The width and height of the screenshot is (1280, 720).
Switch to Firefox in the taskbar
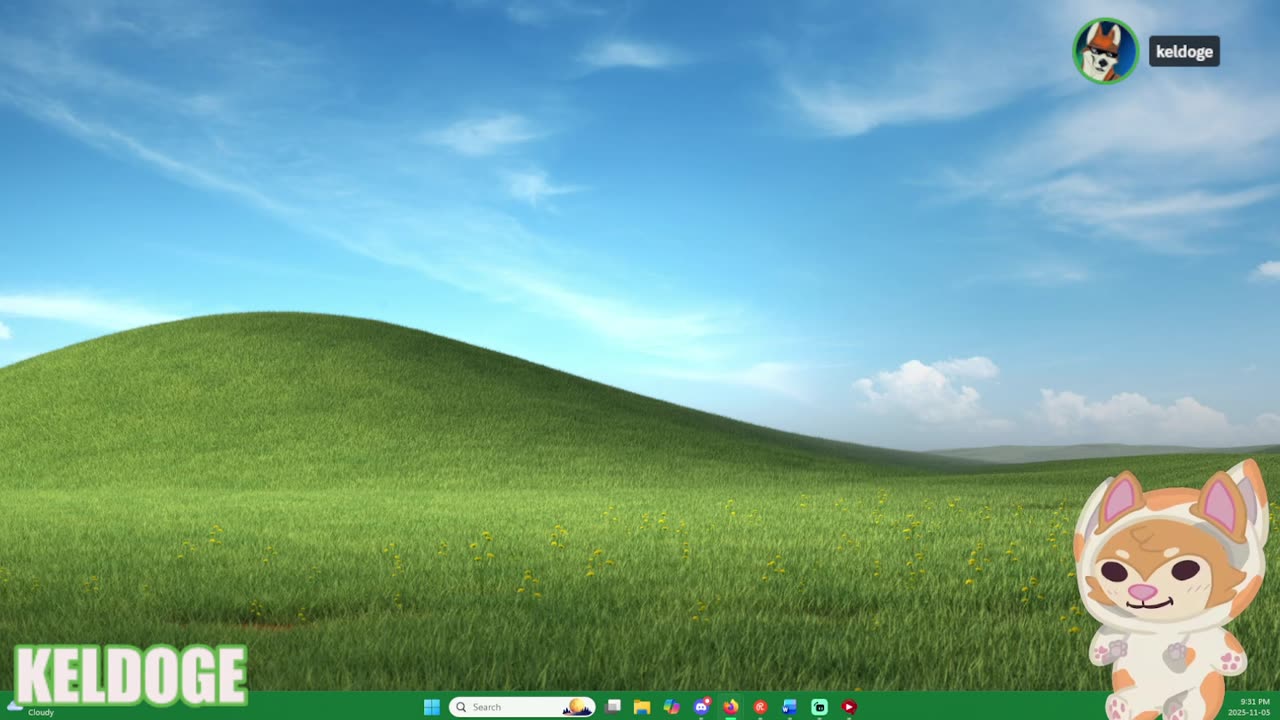pos(731,707)
